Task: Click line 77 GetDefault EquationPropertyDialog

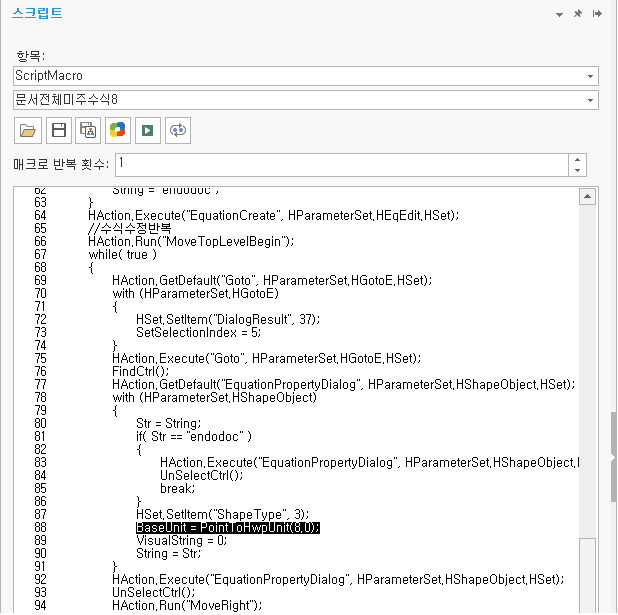Action: (344, 384)
